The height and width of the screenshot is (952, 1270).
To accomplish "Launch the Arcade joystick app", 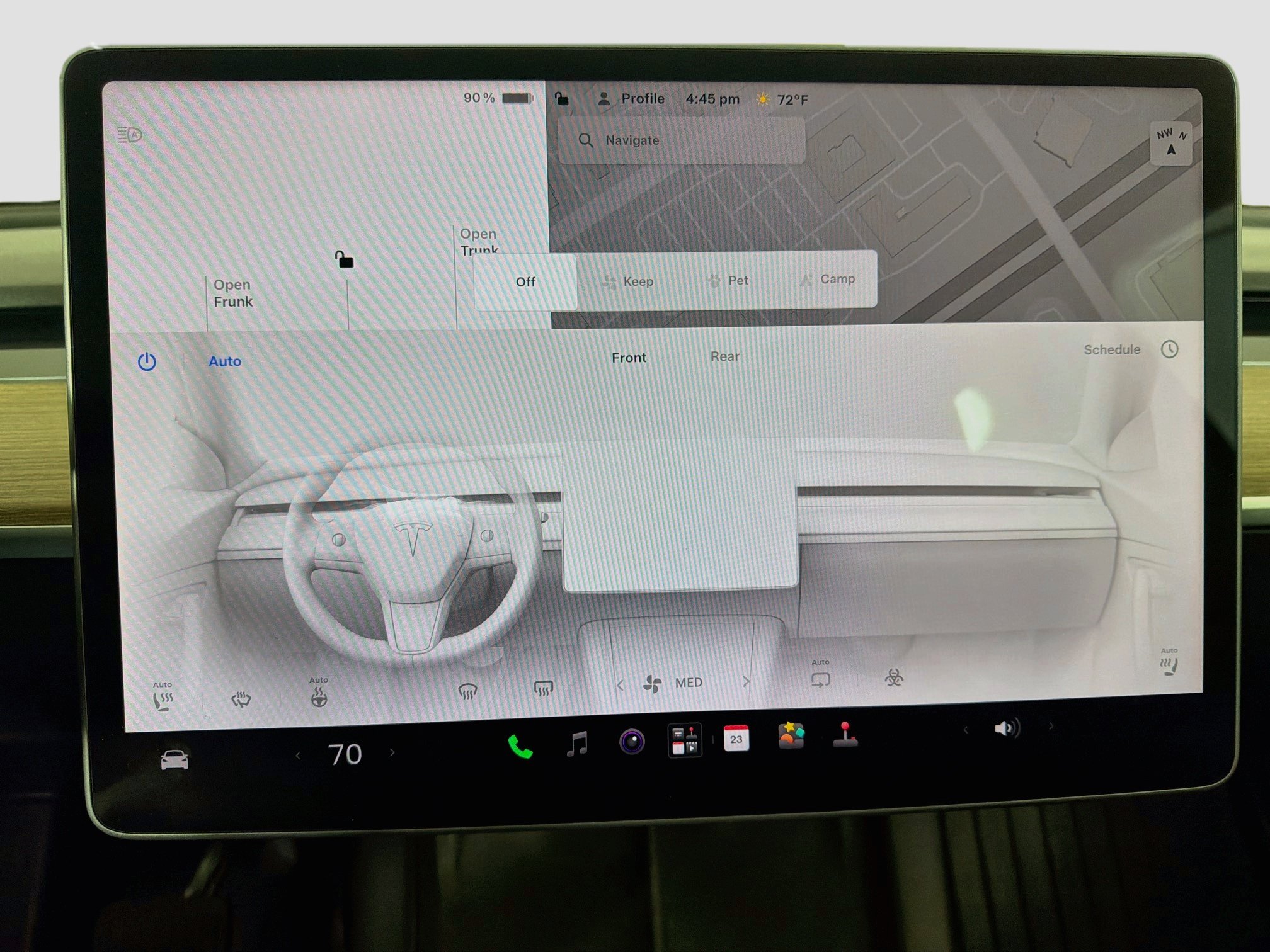I will [845, 734].
